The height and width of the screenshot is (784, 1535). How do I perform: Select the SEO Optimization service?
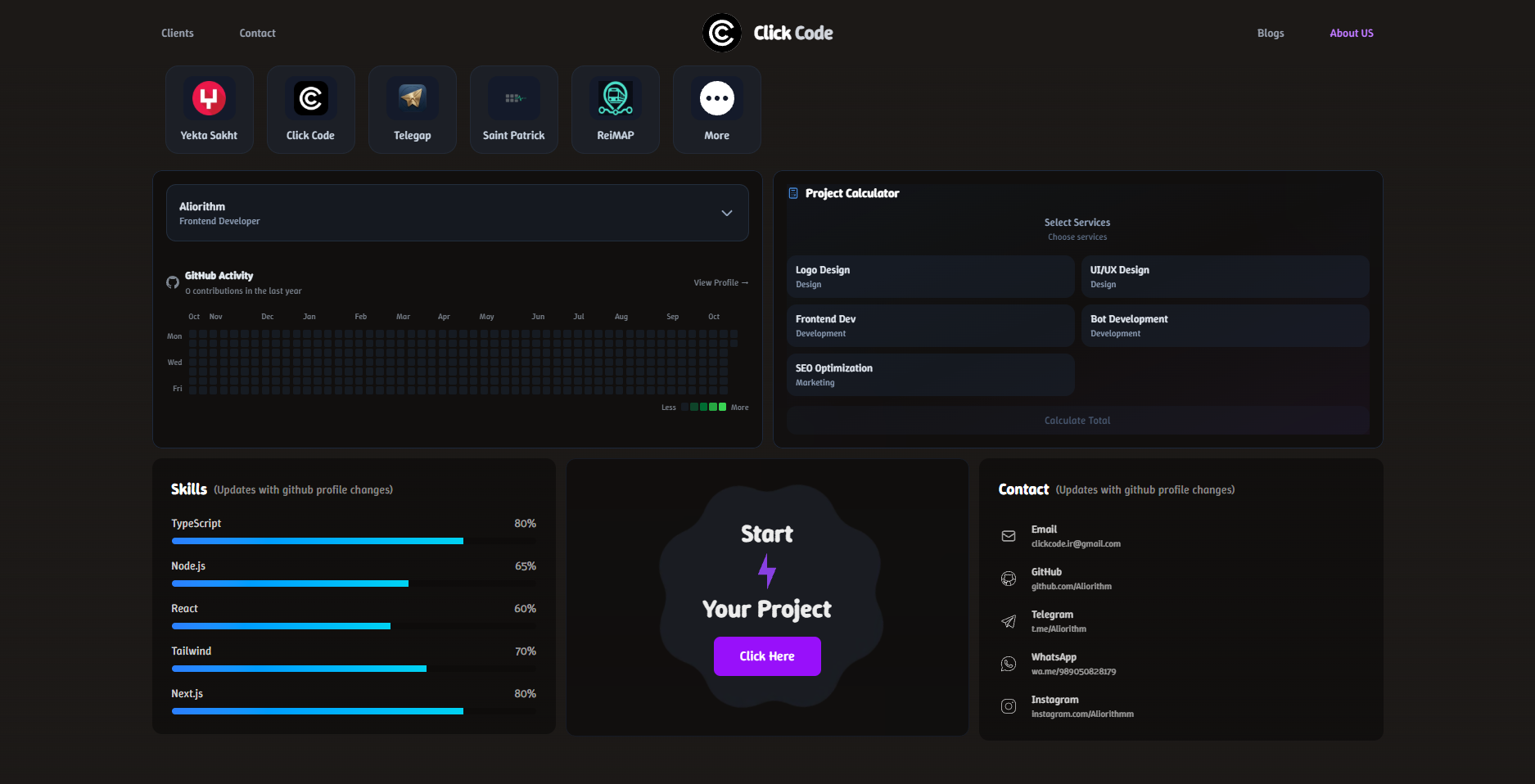click(x=930, y=375)
